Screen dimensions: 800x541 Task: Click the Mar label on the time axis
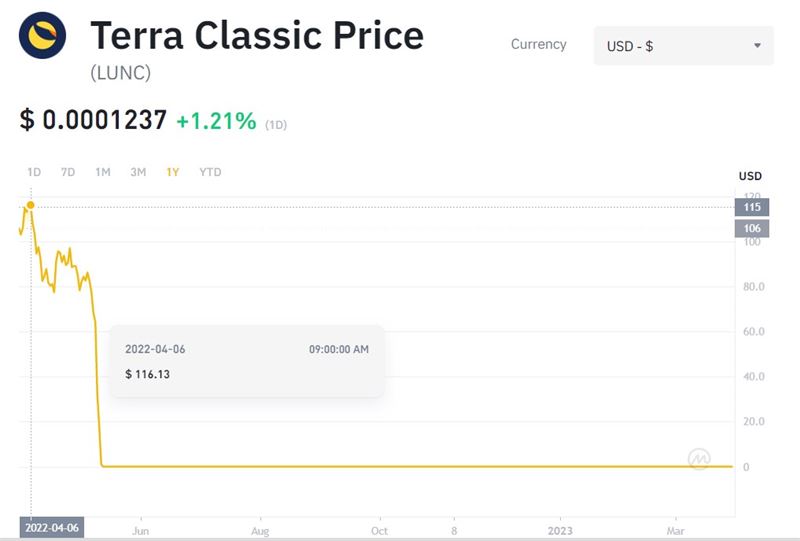point(676,531)
